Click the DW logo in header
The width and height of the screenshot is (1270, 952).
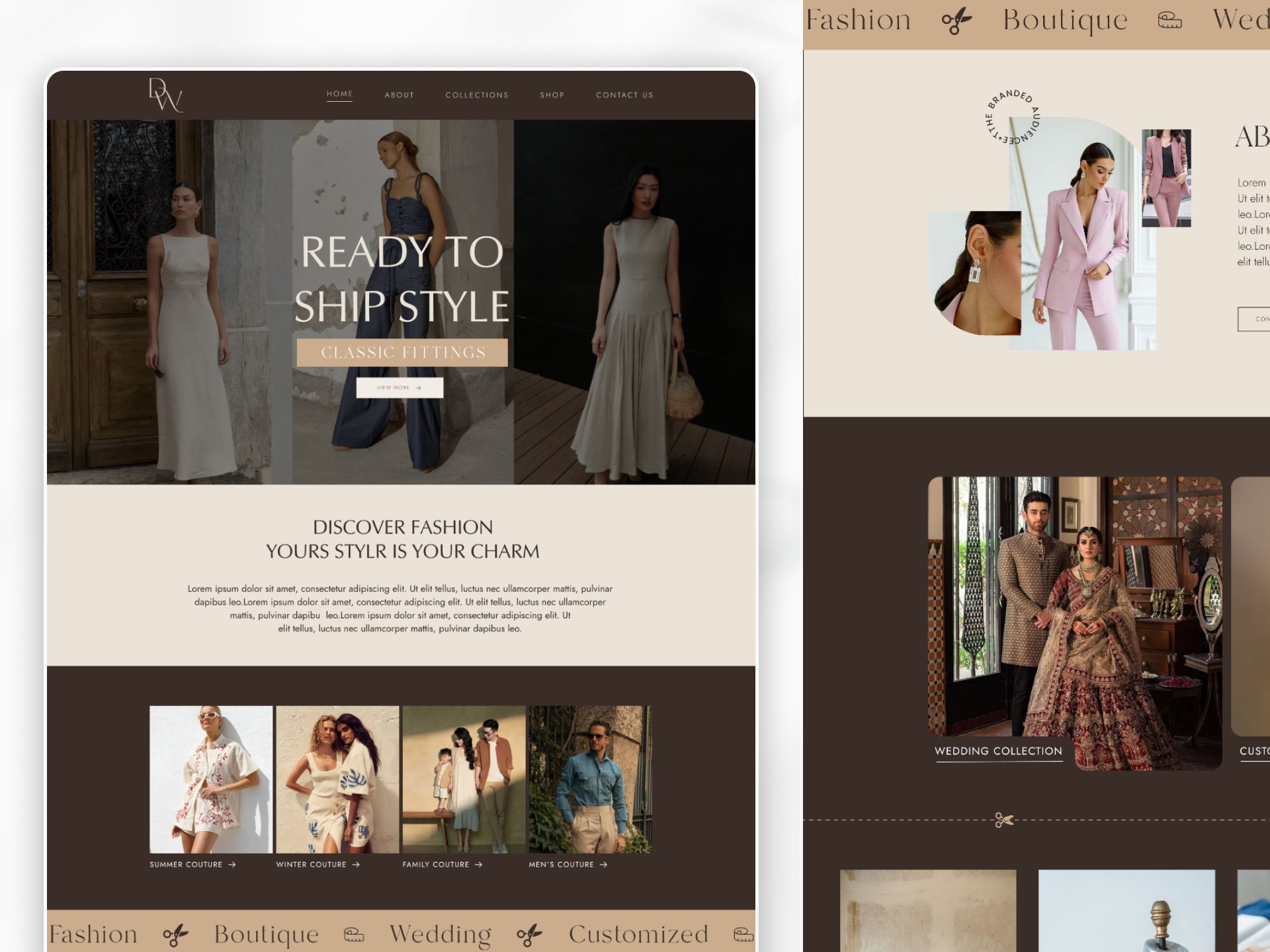click(165, 95)
